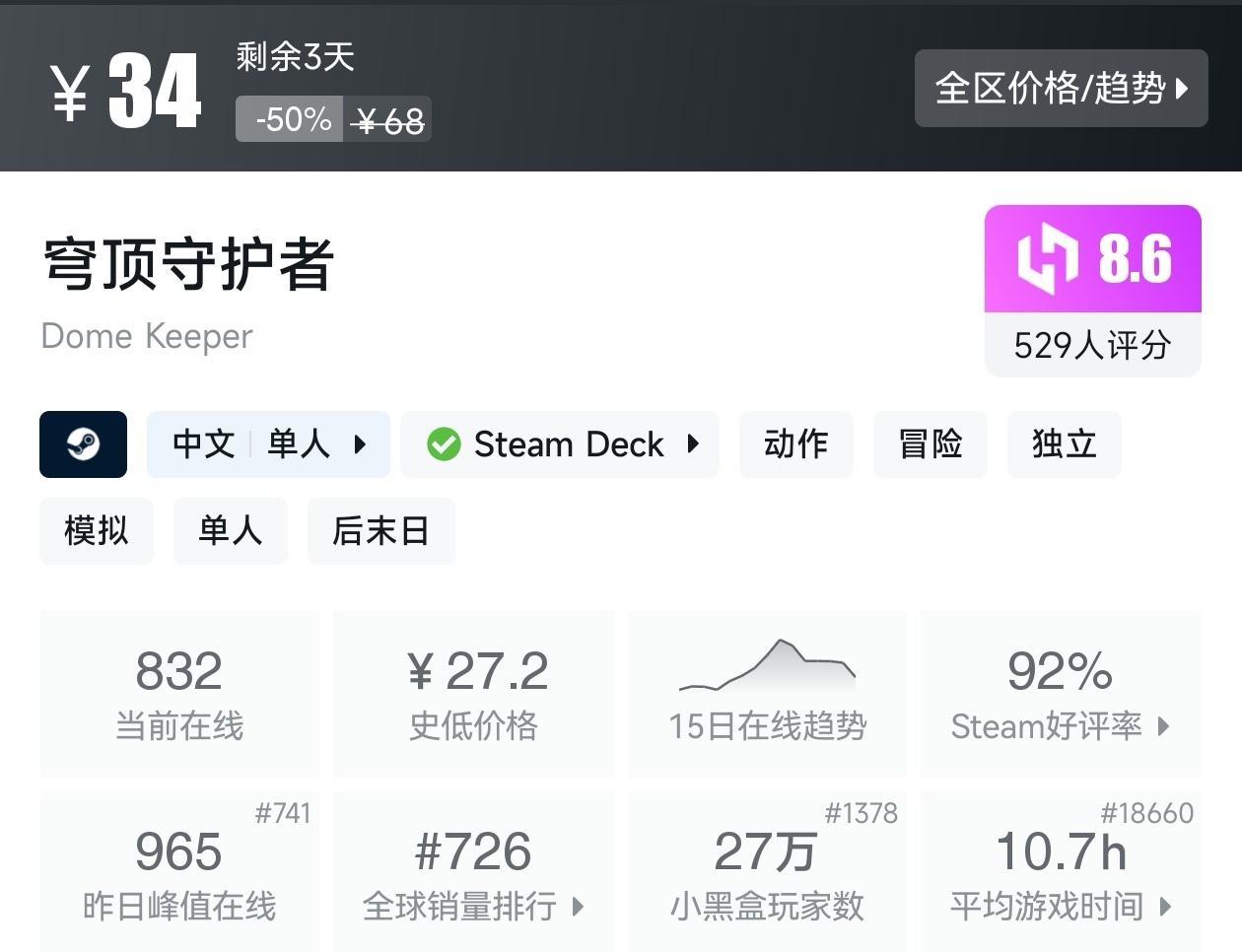Expand the 中文 单人 language options
Screen dimensions: 1242x952
pyautogui.click(x=268, y=444)
